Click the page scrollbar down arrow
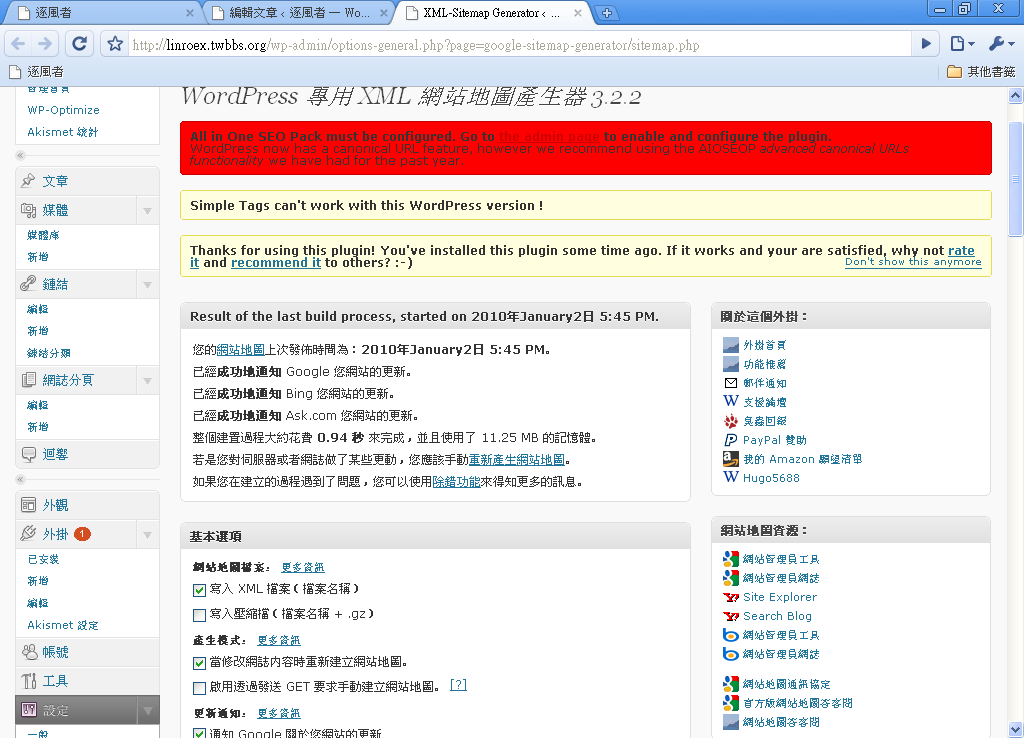Screen dimensions: 1024x738 pos(1016,730)
